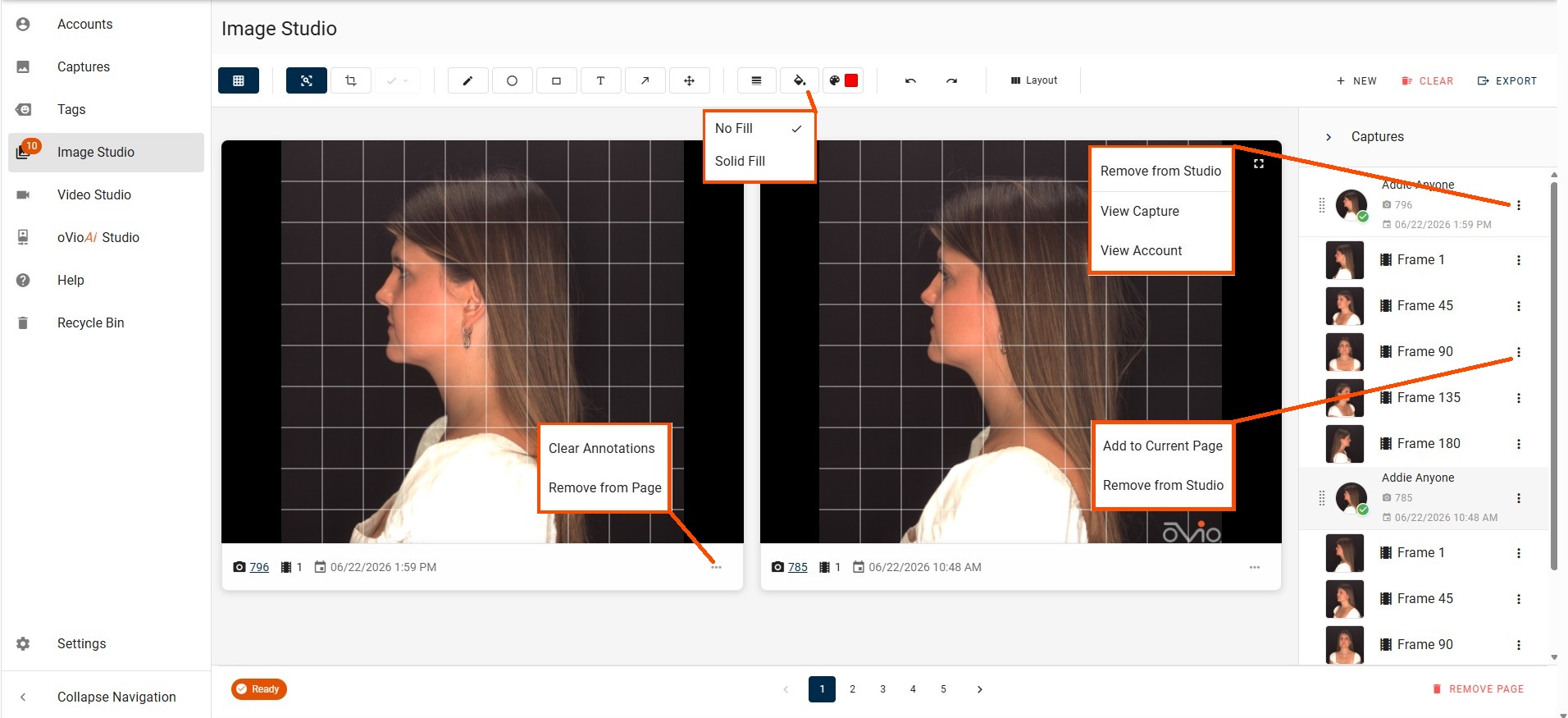The height and width of the screenshot is (718, 1568).
Task: Click the red color swatch
Action: pyautogui.click(x=851, y=80)
